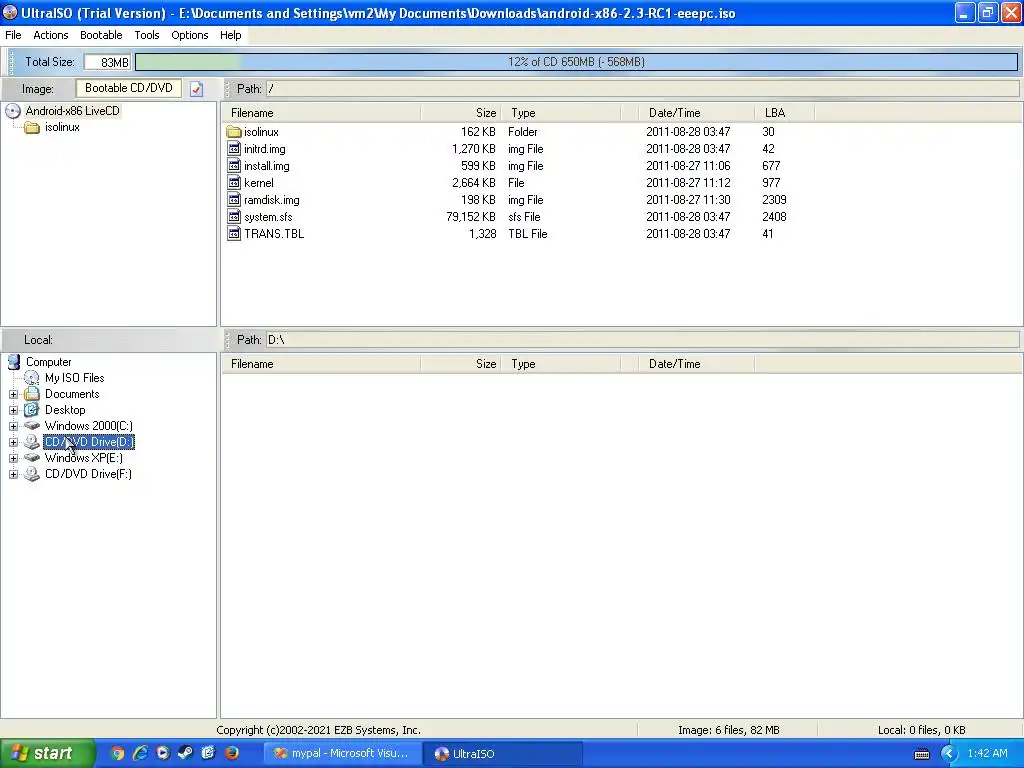Open the Actions menu
The width and height of the screenshot is (1024, 768).
(x=50, y=35)
